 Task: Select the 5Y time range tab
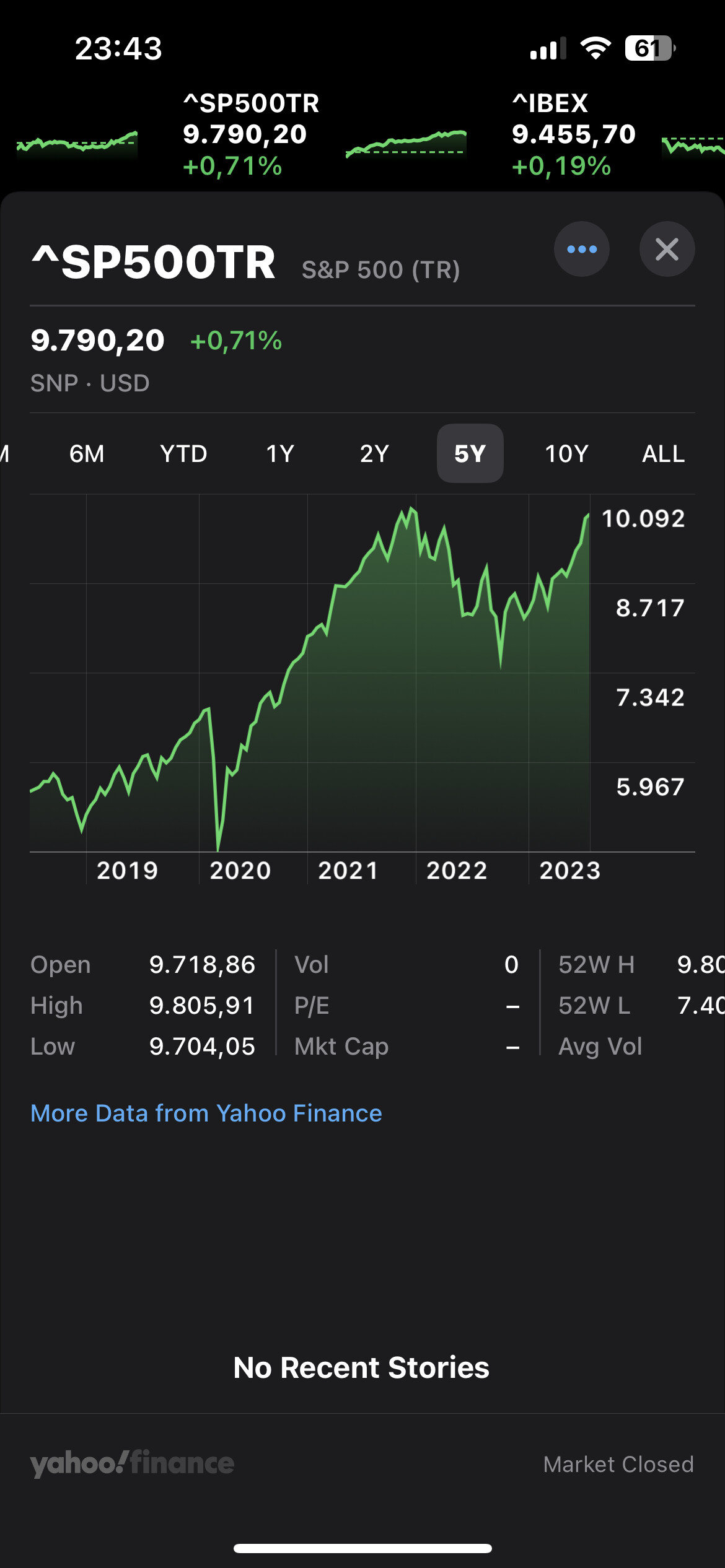[x=470, y=454]
